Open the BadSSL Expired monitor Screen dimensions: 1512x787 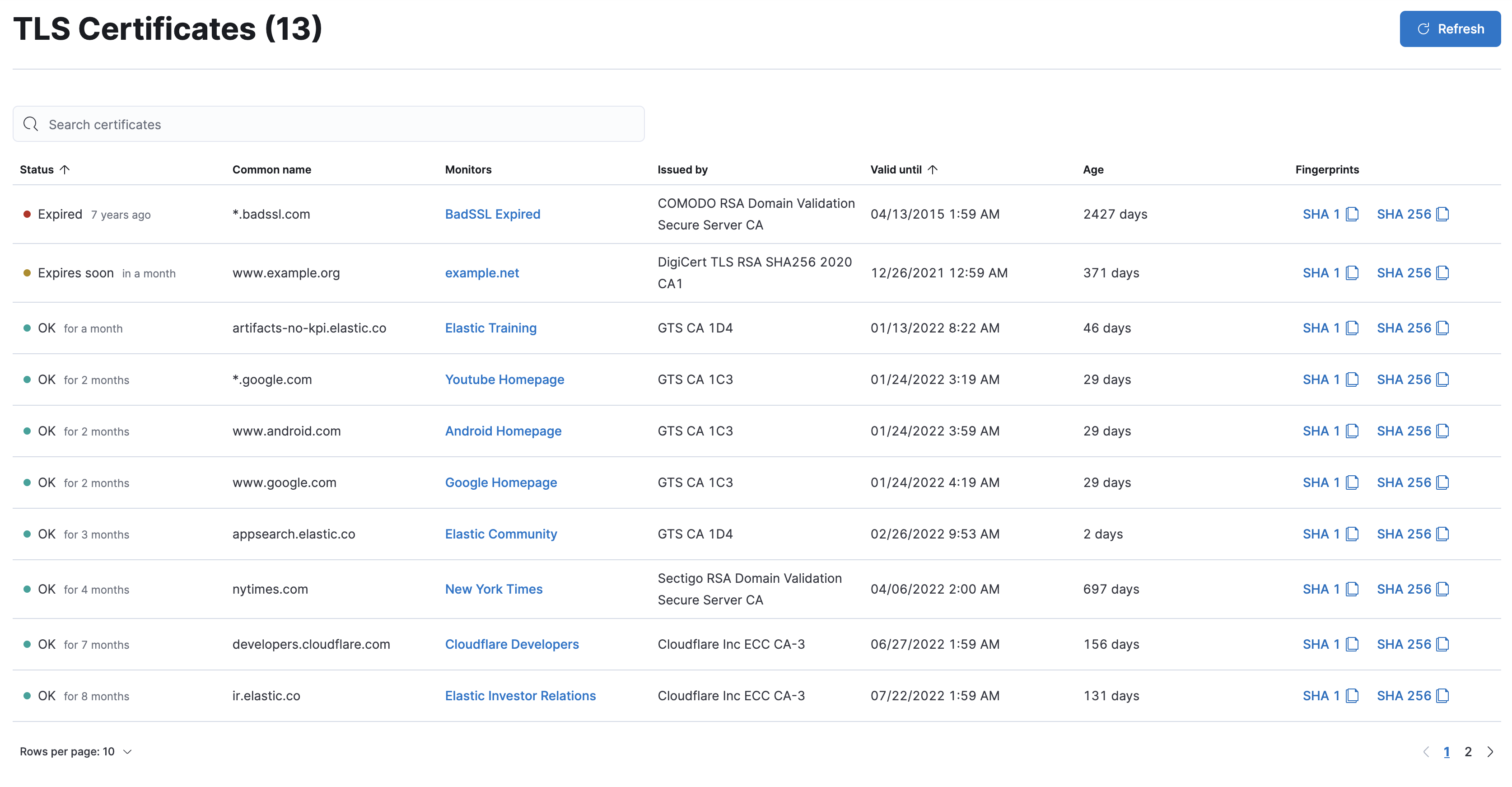[x=492, y=214]
